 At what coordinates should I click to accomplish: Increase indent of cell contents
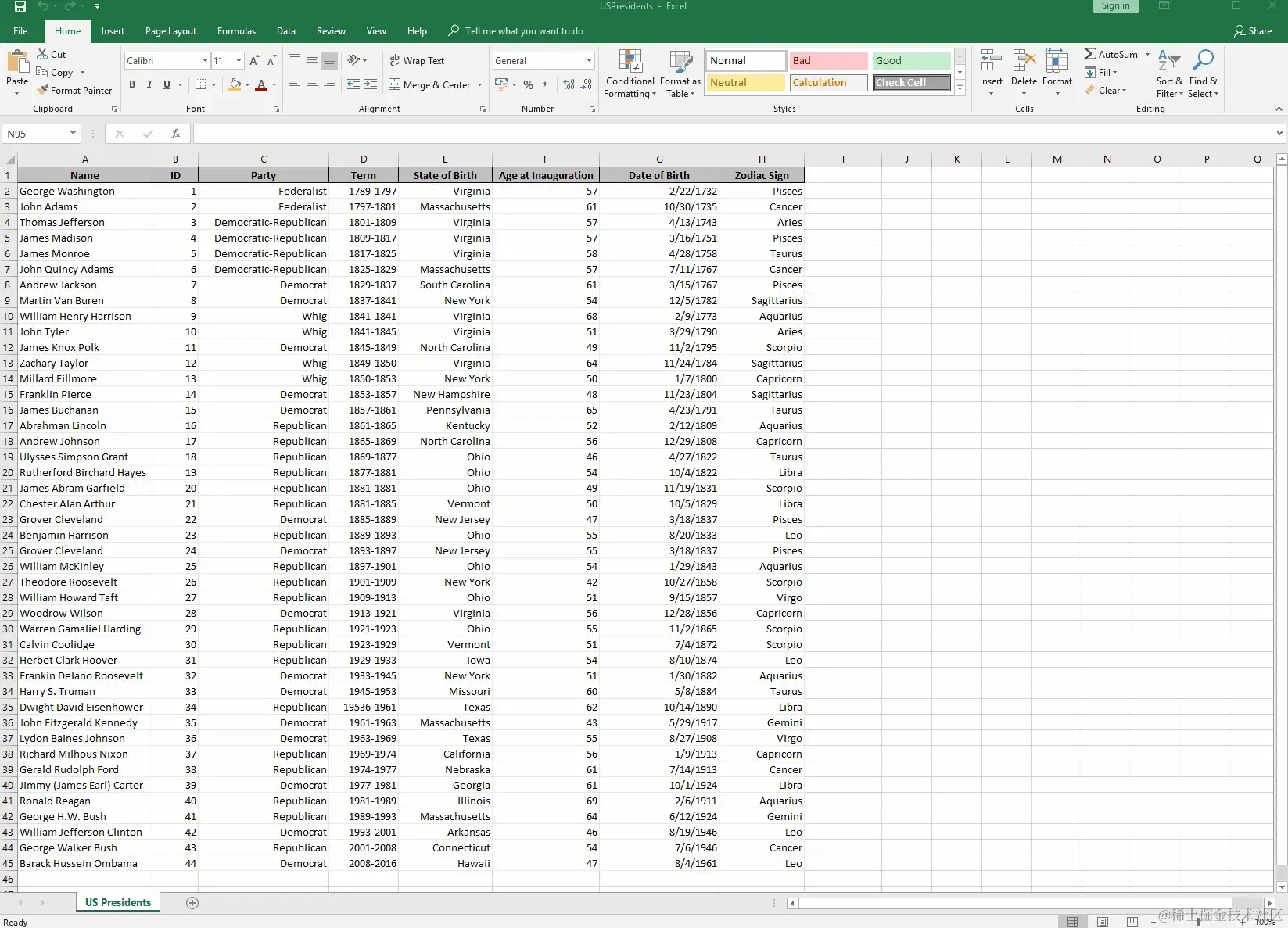tap(371, 84)
